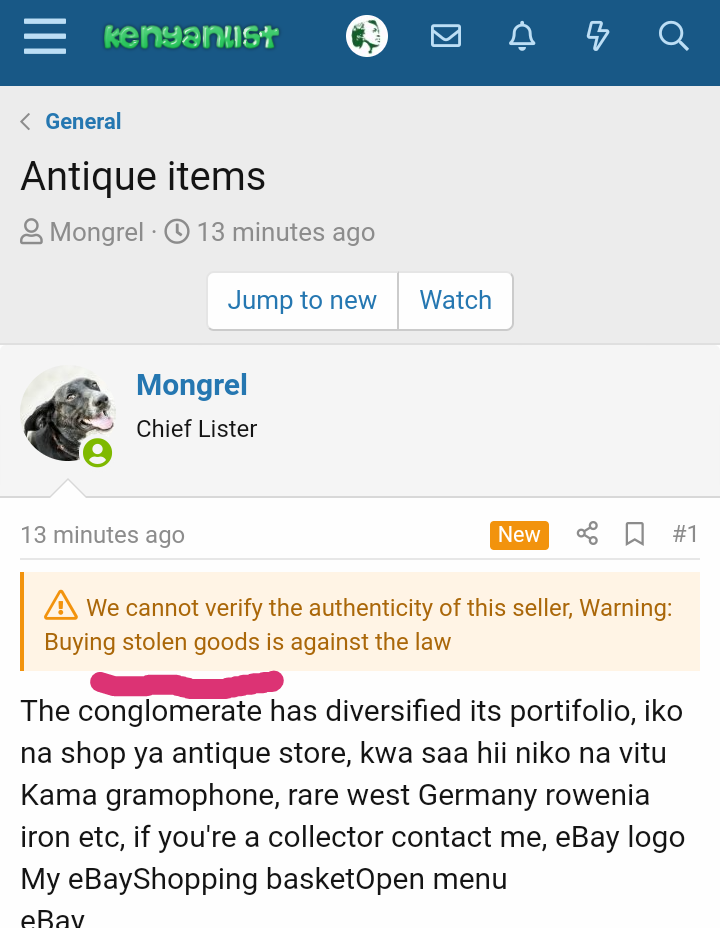
Task: Check alerts via the bell icon
Action: coord(522,38)
